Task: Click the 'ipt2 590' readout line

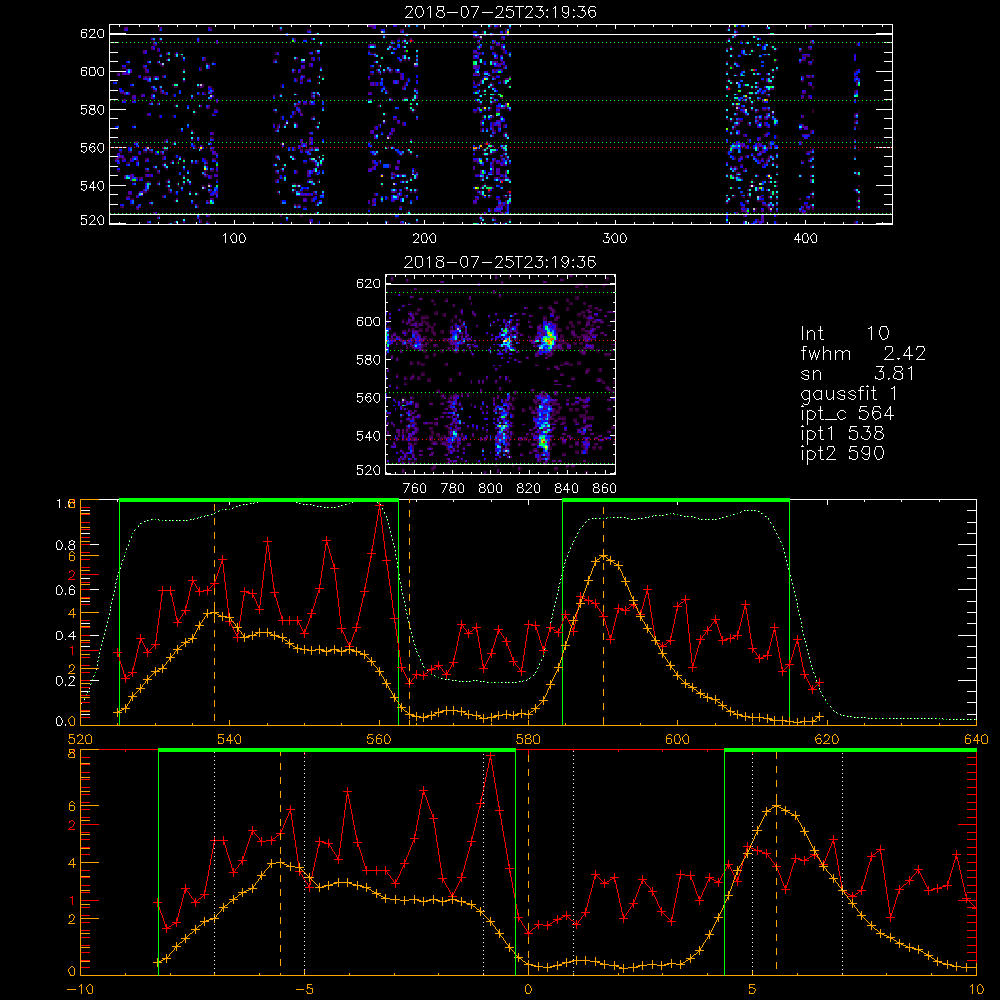Action: click(x=842, y=453)
